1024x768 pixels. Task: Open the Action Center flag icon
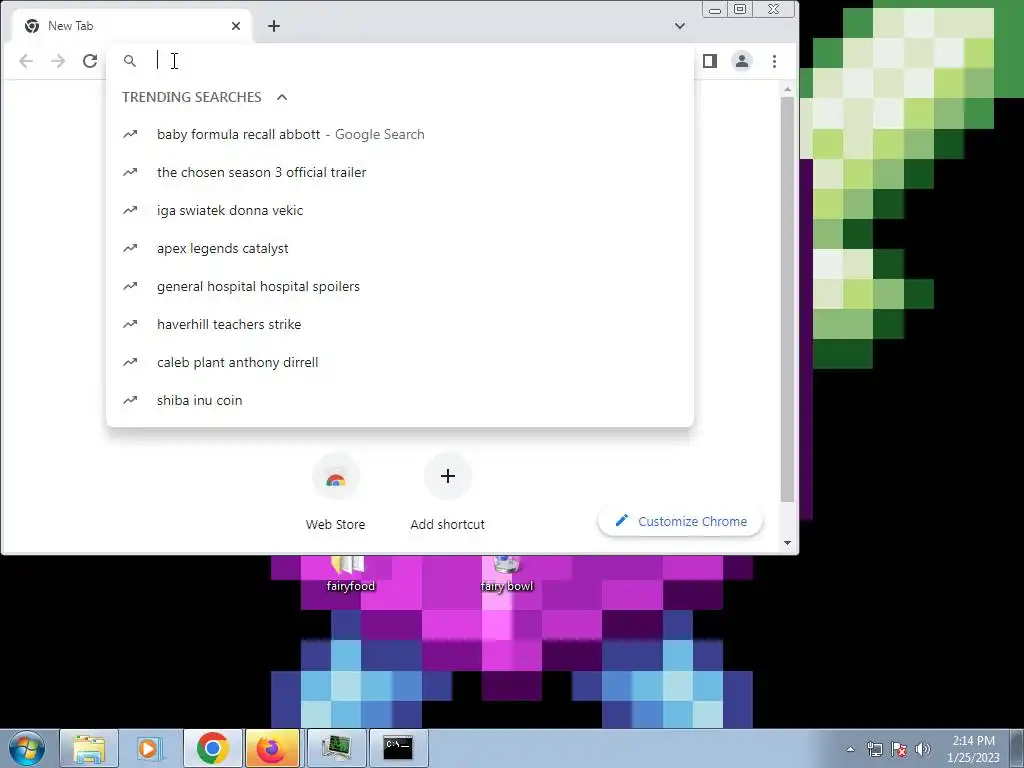pyautogui.click(x=899, y=749)
